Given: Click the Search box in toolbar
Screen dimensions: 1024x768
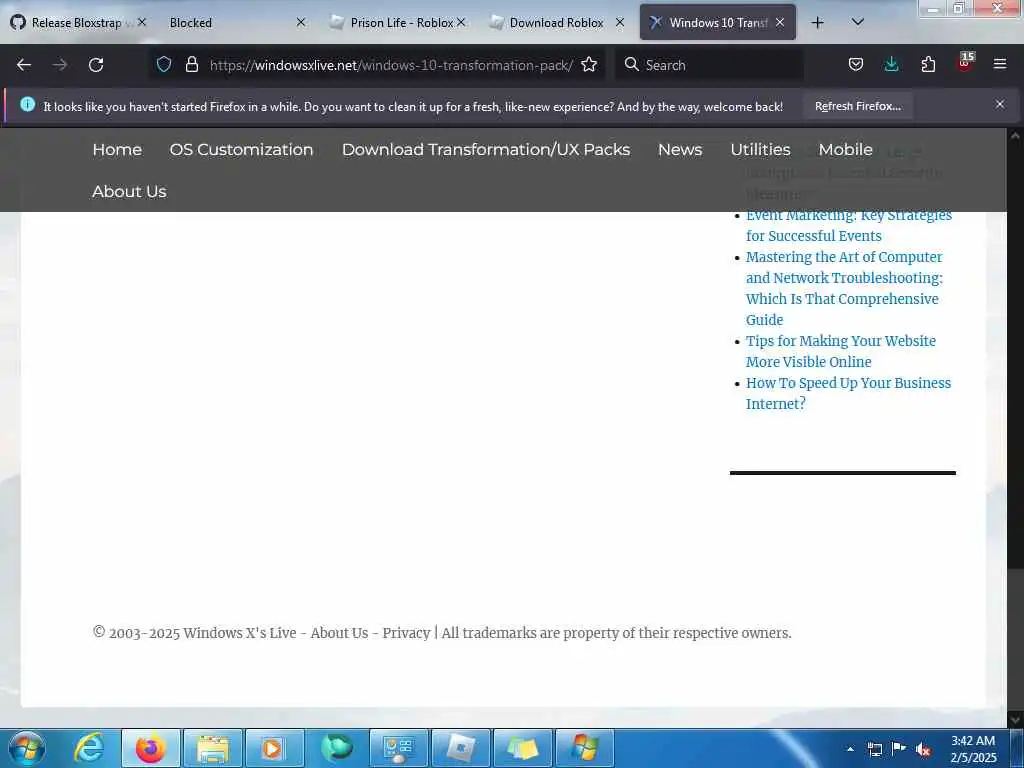Looking at the screenshot, I should pyautogui.click(x=709, y=65).
